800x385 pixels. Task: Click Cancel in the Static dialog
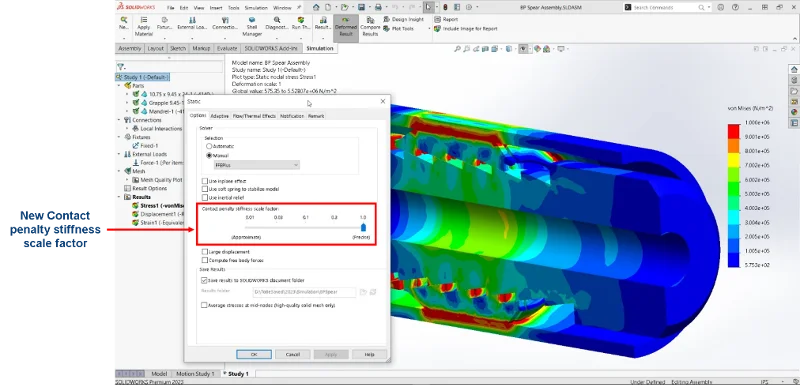(x=292, y=354)
